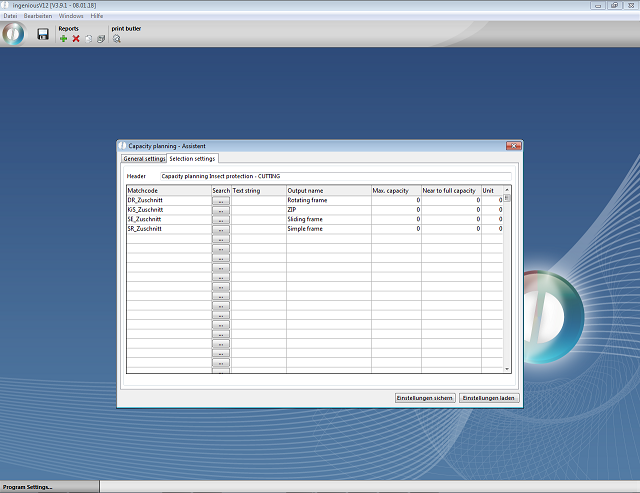Open search for DR_Zuschnitt row
This screenshot has width=640, height=493.
pos(221,200)
